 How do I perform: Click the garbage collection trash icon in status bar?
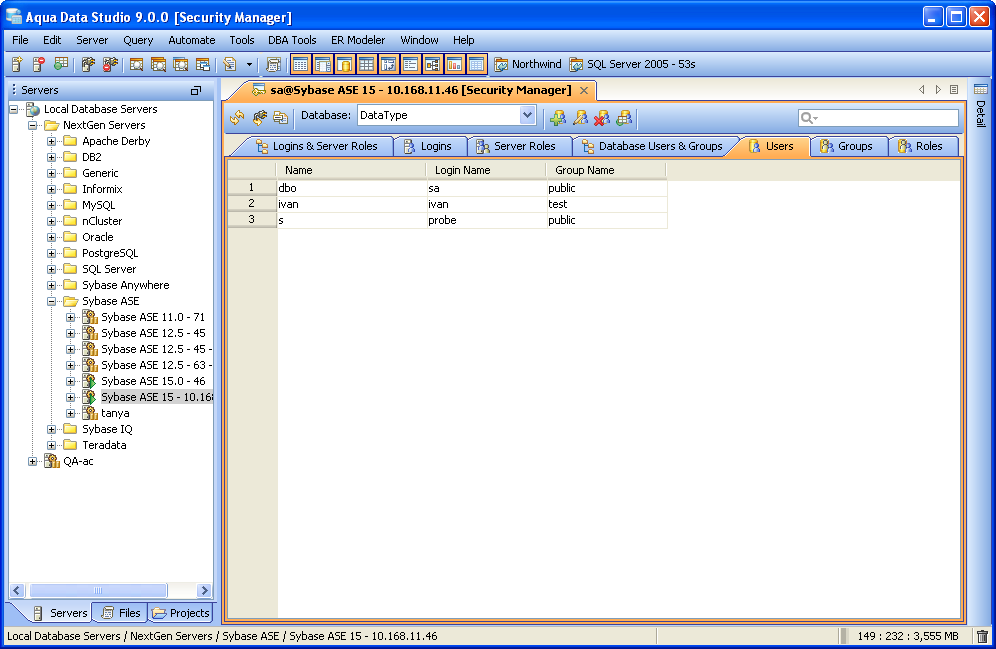(982, 636)
